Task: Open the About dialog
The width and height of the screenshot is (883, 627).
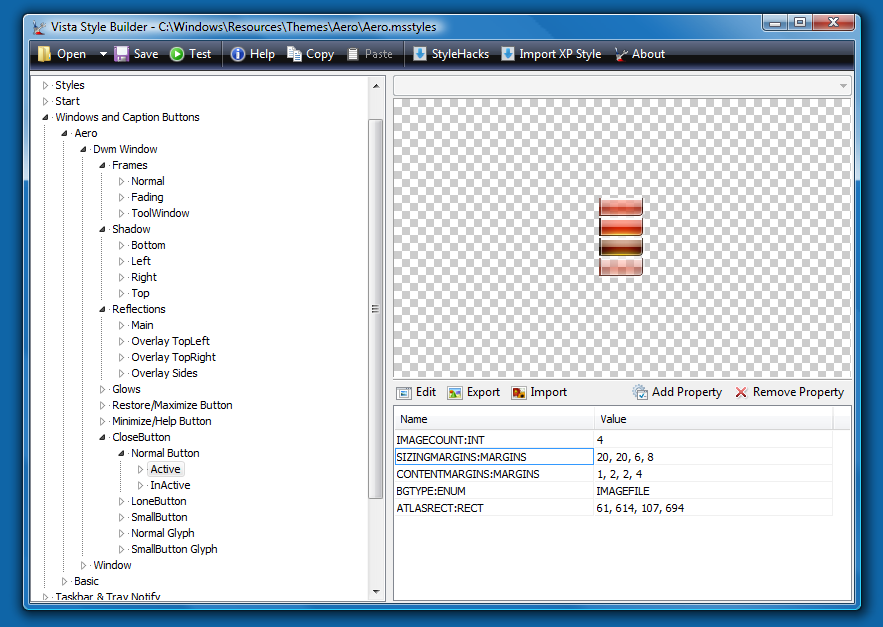Action: [x=622, y=54]
